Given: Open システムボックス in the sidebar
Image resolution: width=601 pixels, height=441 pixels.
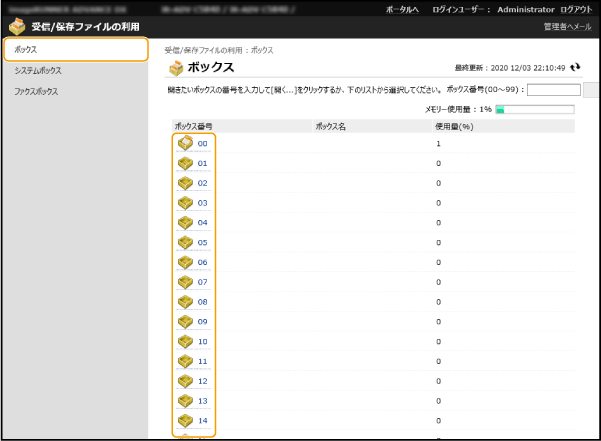Looking at the screenshot, I should [x=37, y=71].
